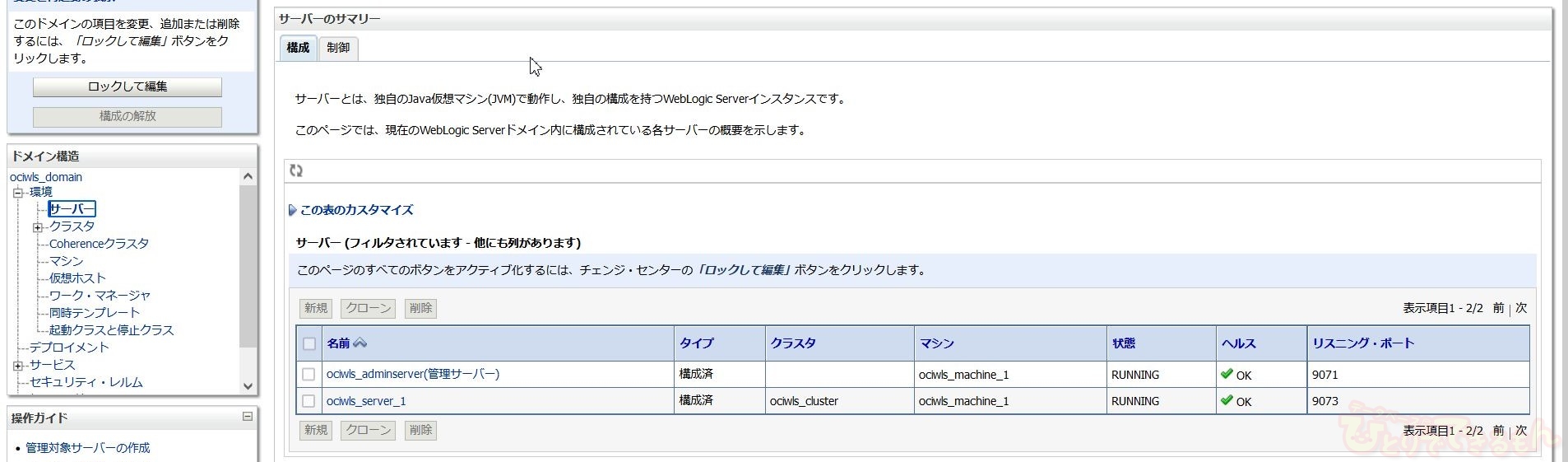This screenshot has height=462, width=1568.
Task: Expand この表のカスタマイズ disclosure triangle
Action: point(292,211)
